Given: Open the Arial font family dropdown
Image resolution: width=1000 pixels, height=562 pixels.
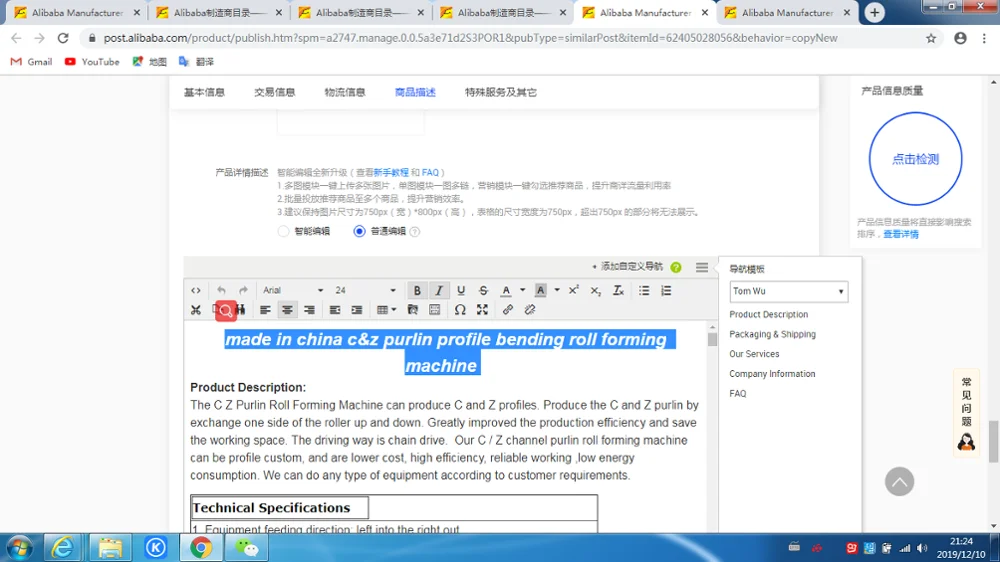Looking at the screenshot, I should coord(293,291).
